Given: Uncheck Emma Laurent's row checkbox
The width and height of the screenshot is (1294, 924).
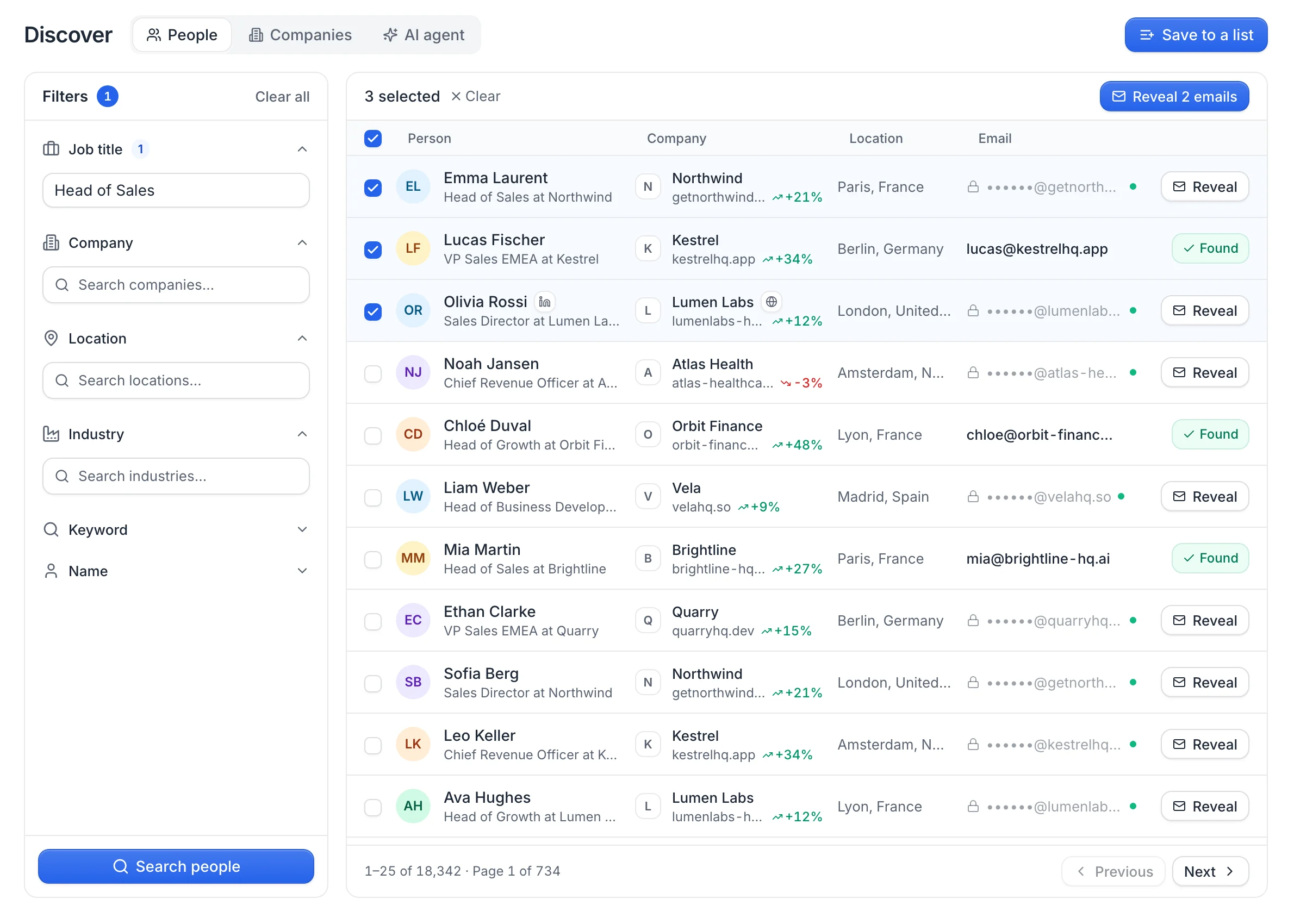Looking at the screenshot, I should click(373, 187).
